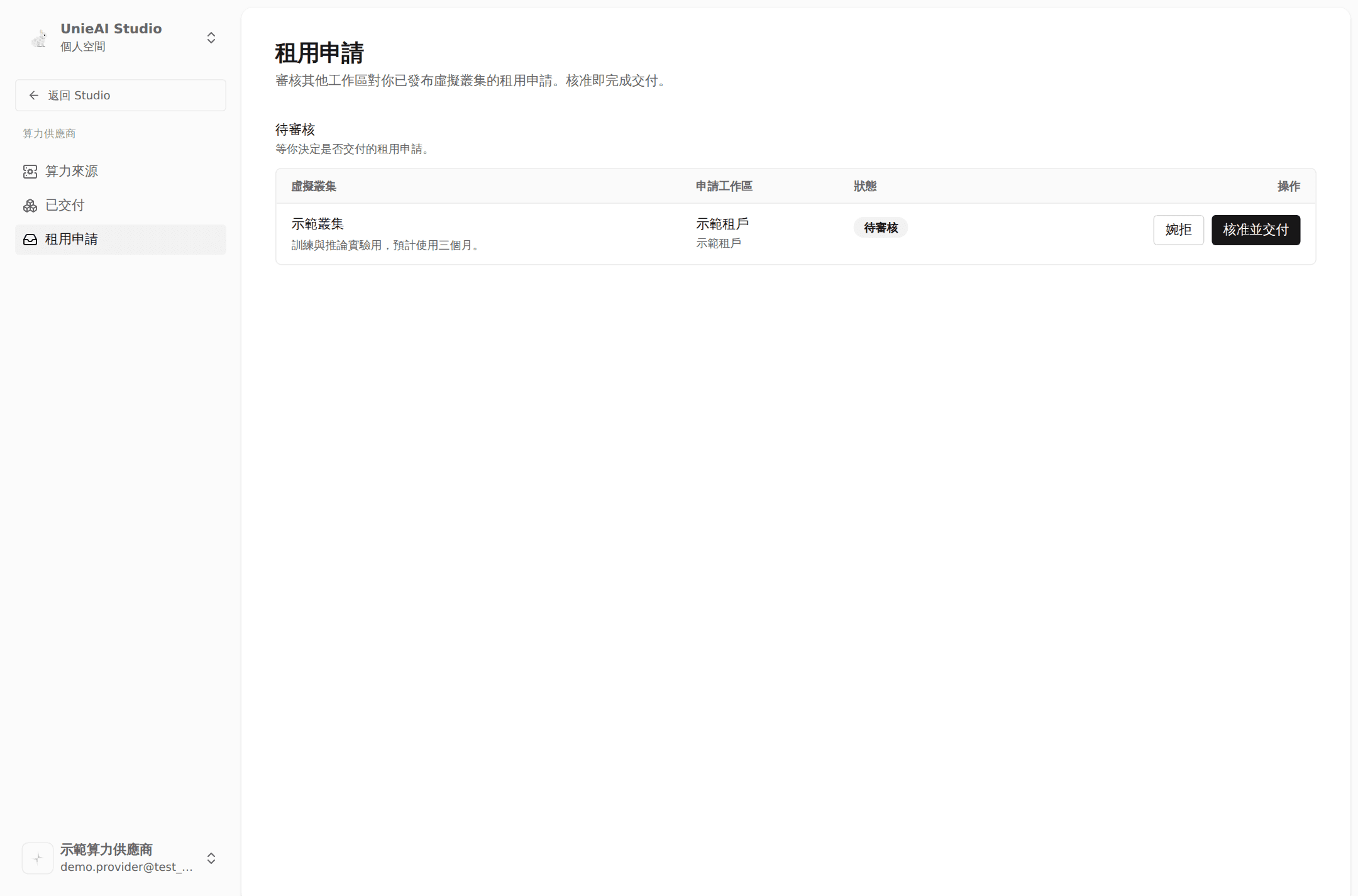Screen dimensions: 1358x896
Task: Click the 示範租戶 workspace name in the request row
Action: (722, 224)
